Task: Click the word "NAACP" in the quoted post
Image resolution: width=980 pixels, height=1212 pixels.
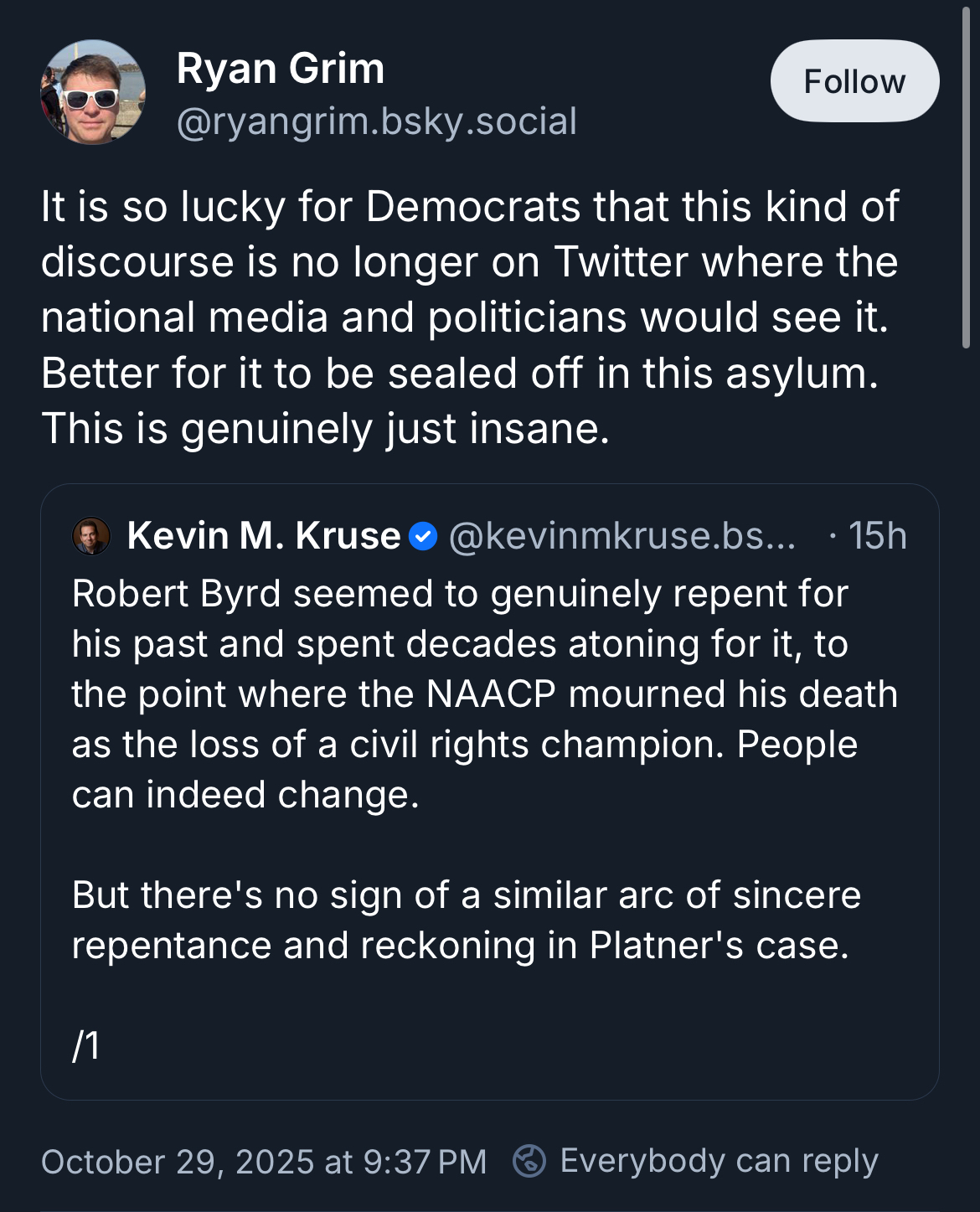Action: (492, 694)
